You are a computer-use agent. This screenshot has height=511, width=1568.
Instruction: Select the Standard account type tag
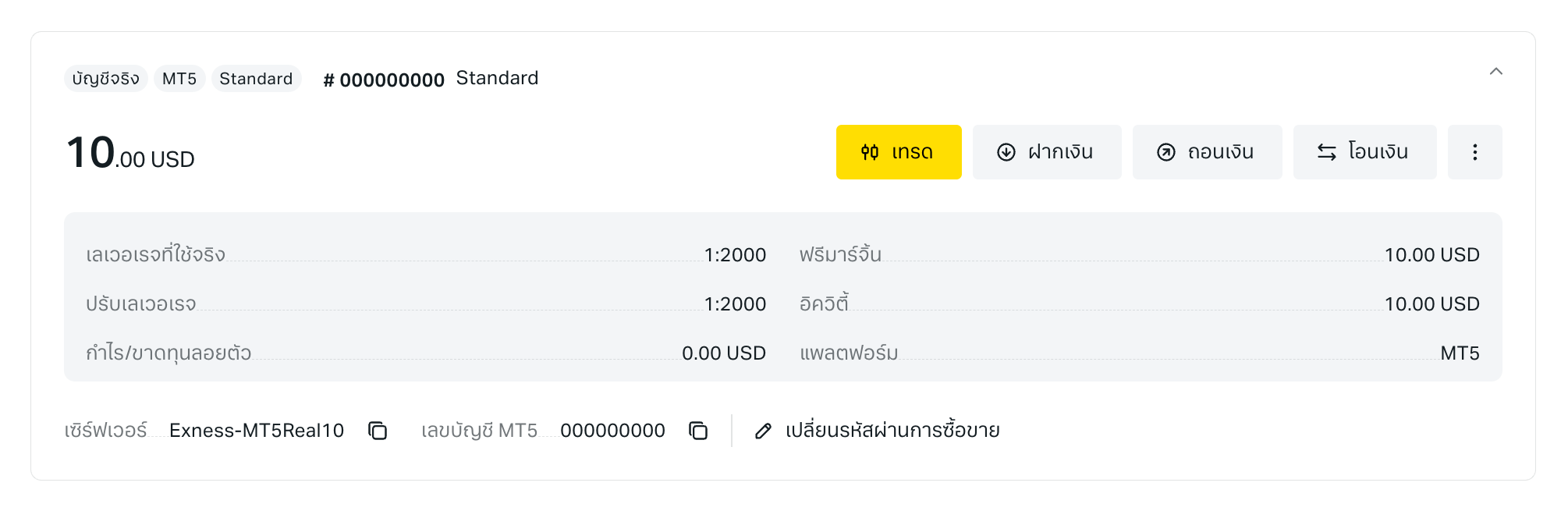pyautogui.click(x=256, y=79)
